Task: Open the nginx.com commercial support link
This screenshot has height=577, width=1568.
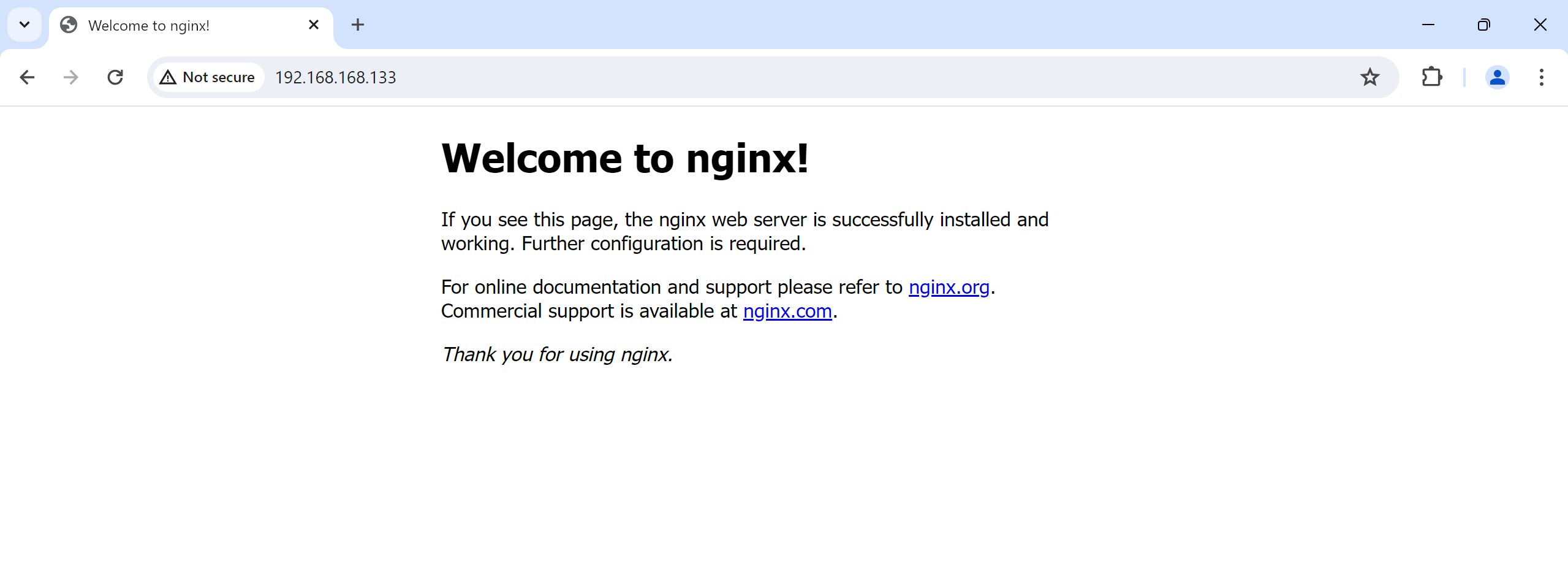Action: [x=787, y=311]
